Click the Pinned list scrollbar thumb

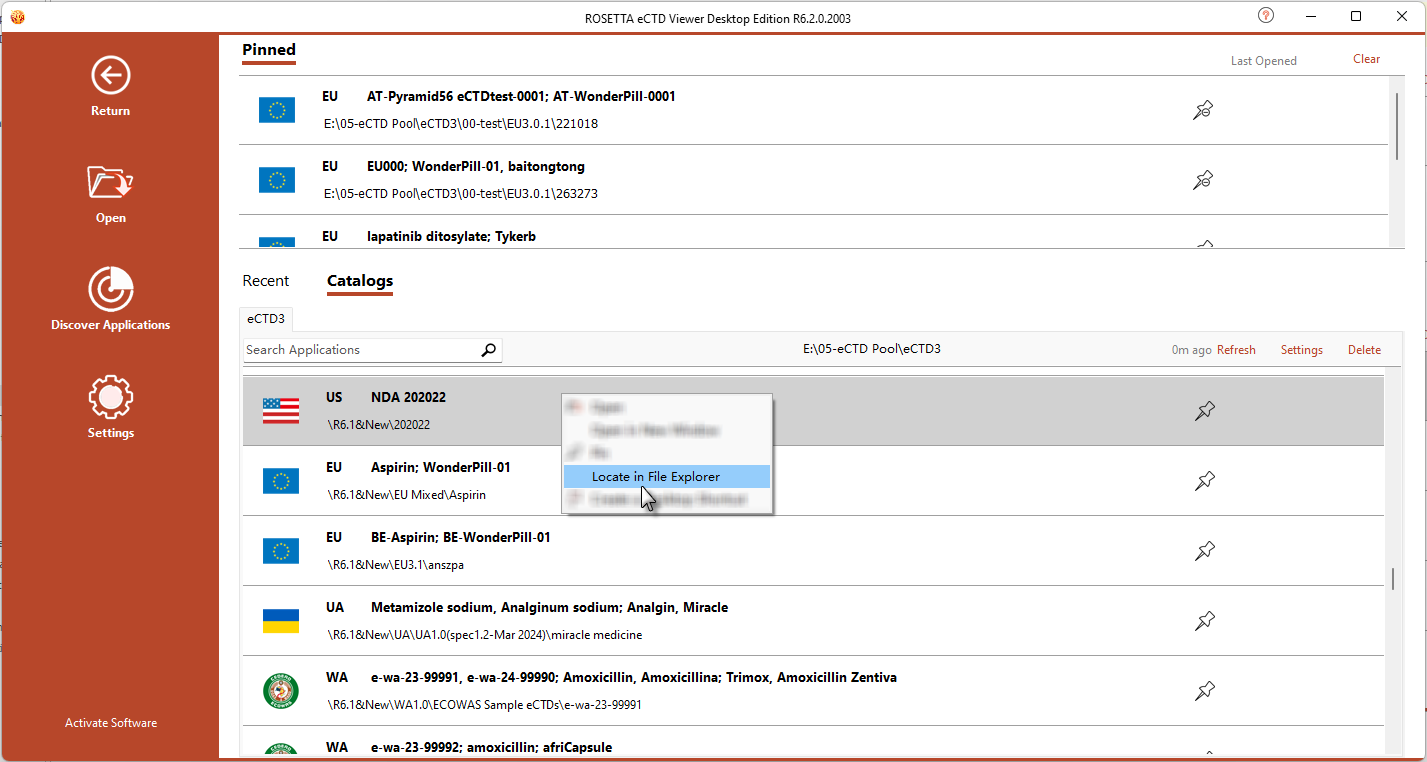(1397, 125)
